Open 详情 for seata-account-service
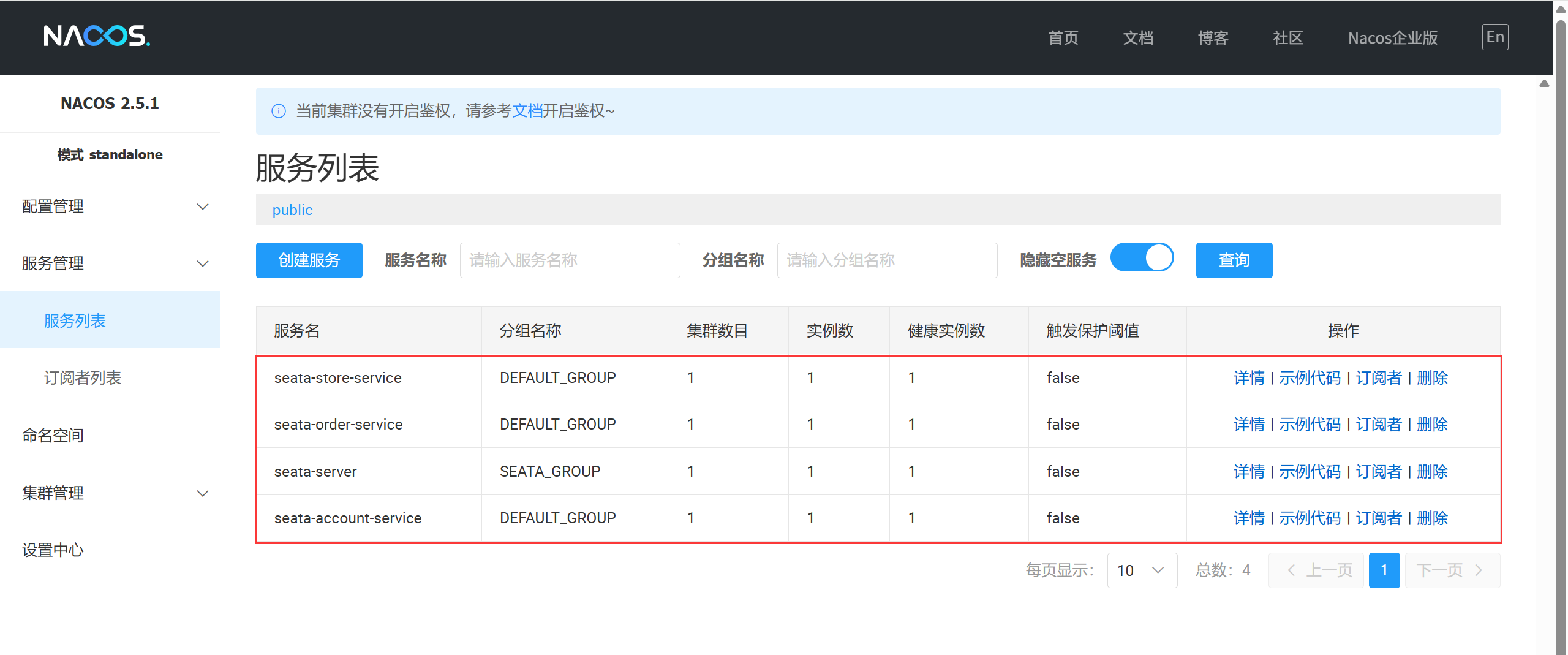The width and height of the screenshot is (1568, 655). pos(1249,518)
